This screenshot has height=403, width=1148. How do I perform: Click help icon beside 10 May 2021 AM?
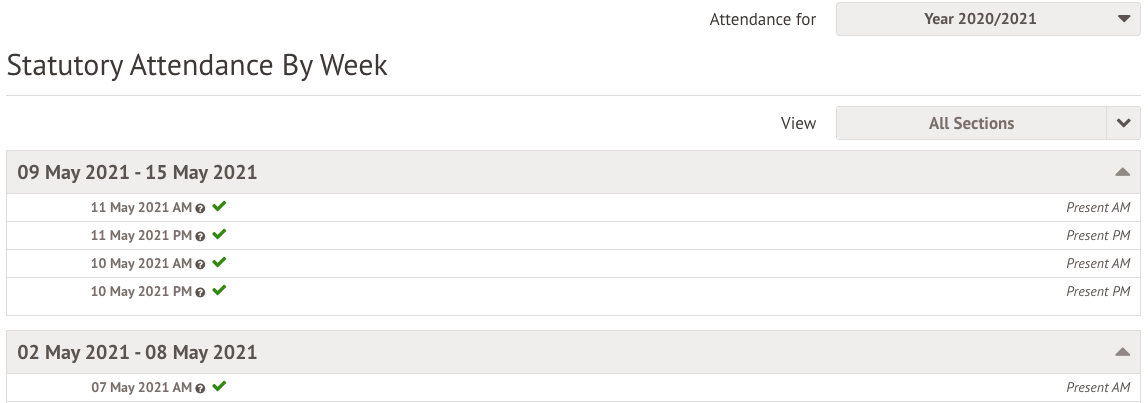click(x=201, y=264)
